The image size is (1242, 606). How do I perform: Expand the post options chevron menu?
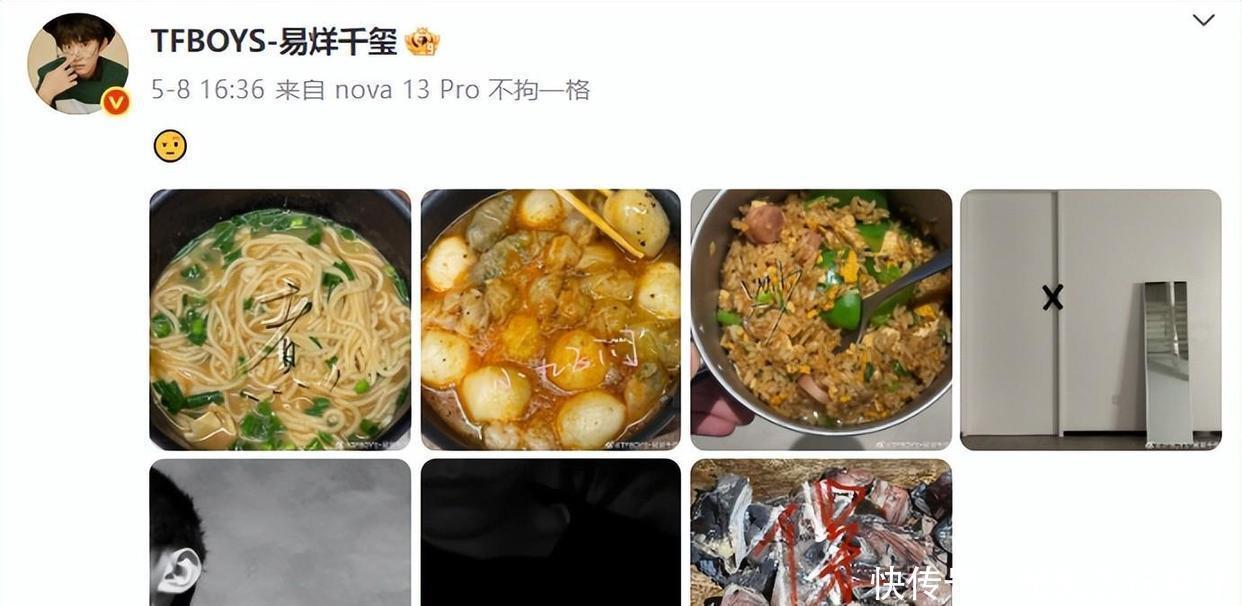click(1203, 20)
